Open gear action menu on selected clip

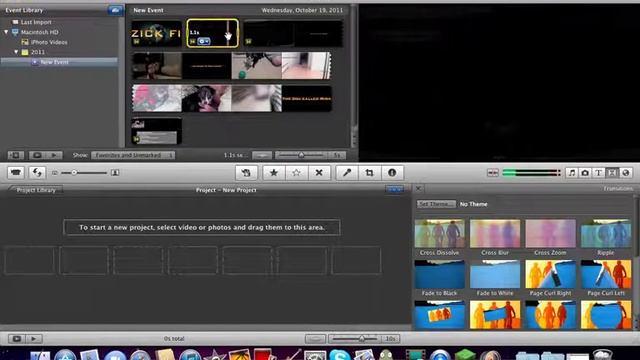[204, 42]
